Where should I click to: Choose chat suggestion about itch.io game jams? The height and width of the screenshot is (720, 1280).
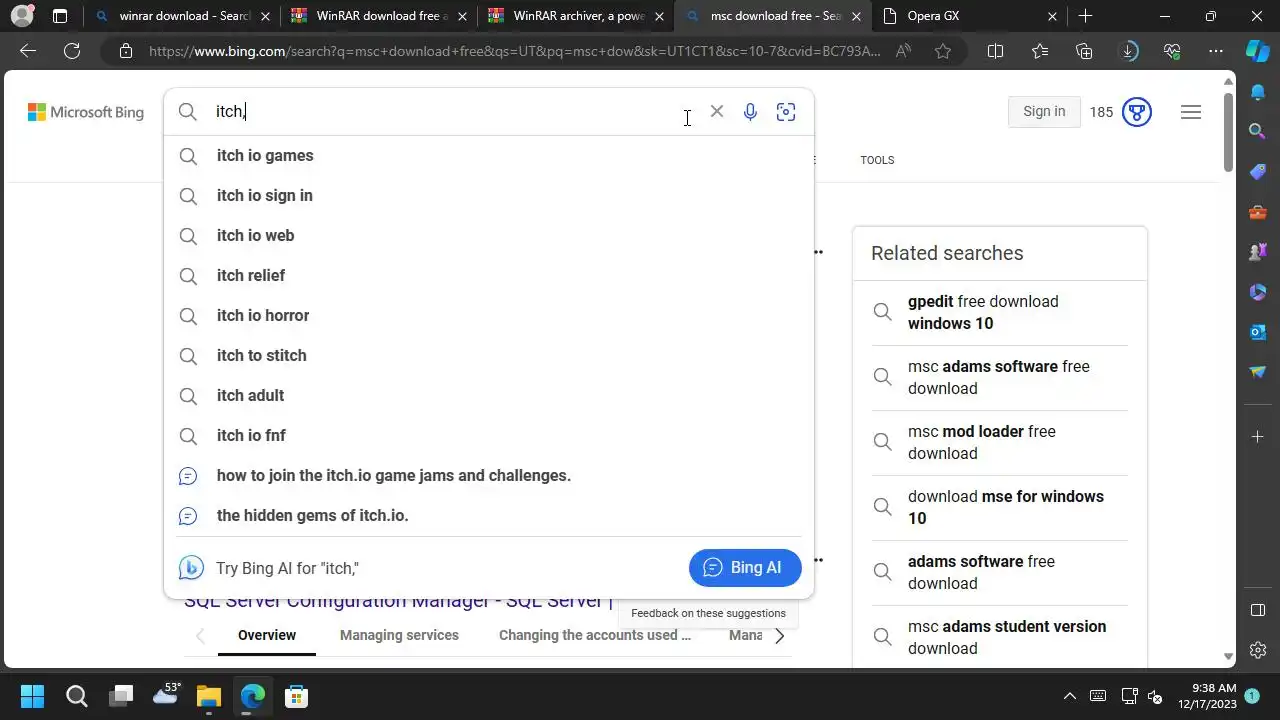click(489, 475)
